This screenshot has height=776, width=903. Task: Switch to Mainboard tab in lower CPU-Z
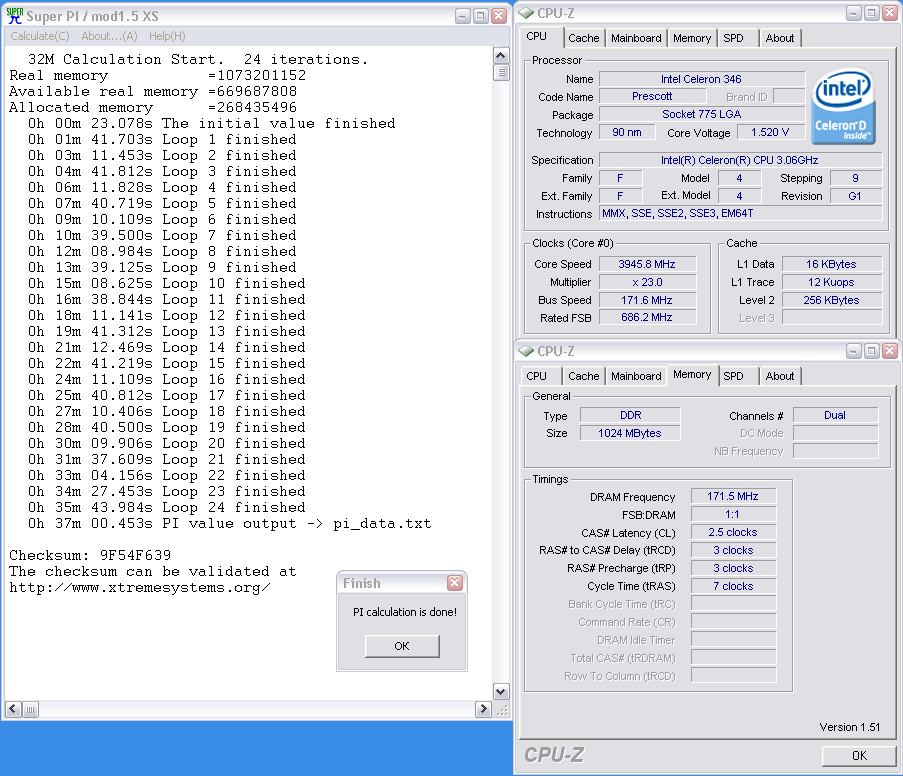[x=636, y=376]
